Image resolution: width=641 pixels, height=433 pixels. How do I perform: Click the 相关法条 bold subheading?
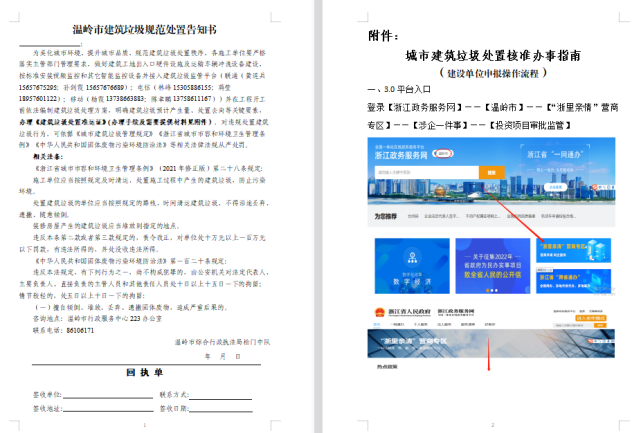[x=46, y=157]
